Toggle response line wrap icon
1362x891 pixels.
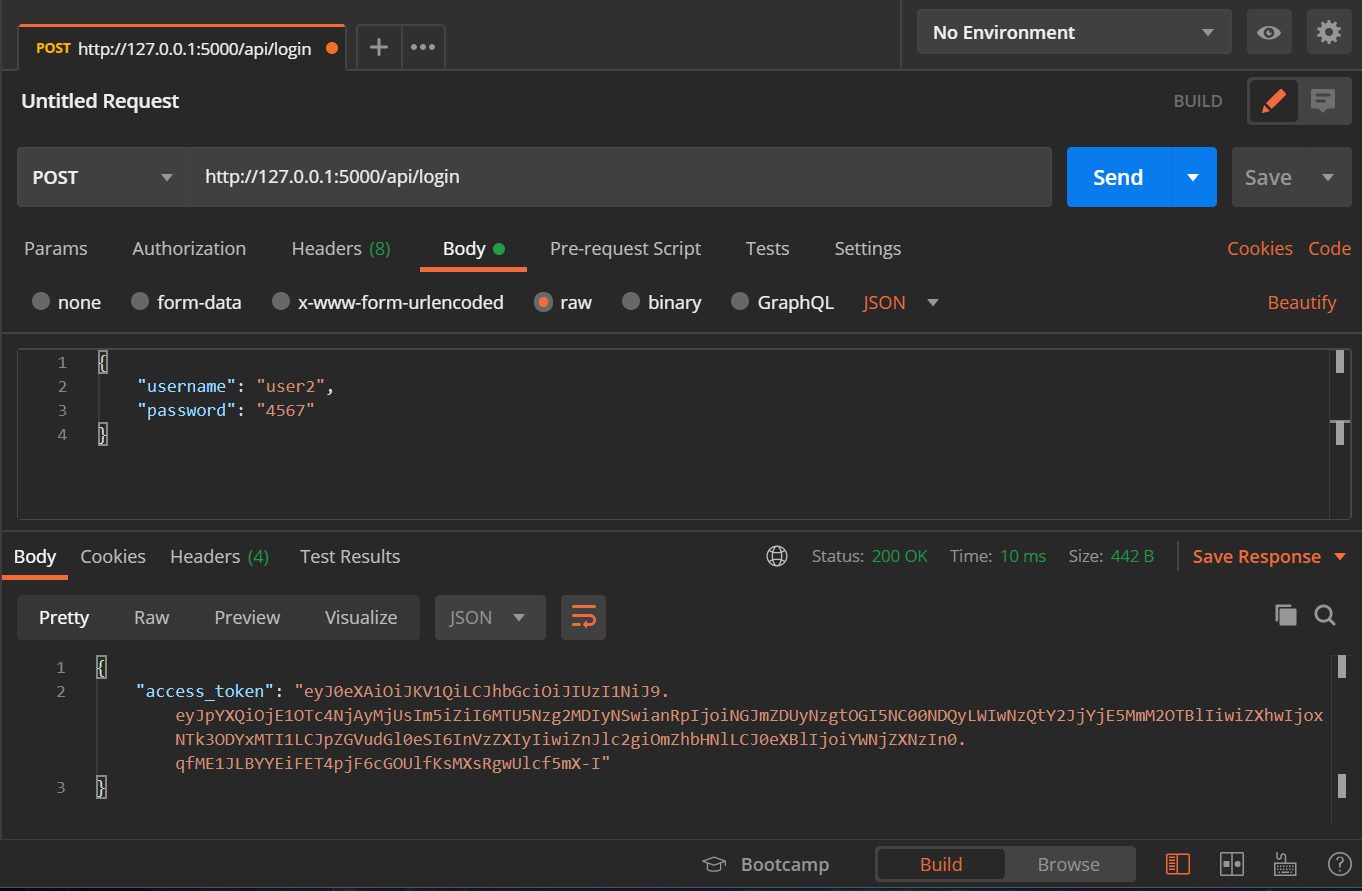point(583,617)
